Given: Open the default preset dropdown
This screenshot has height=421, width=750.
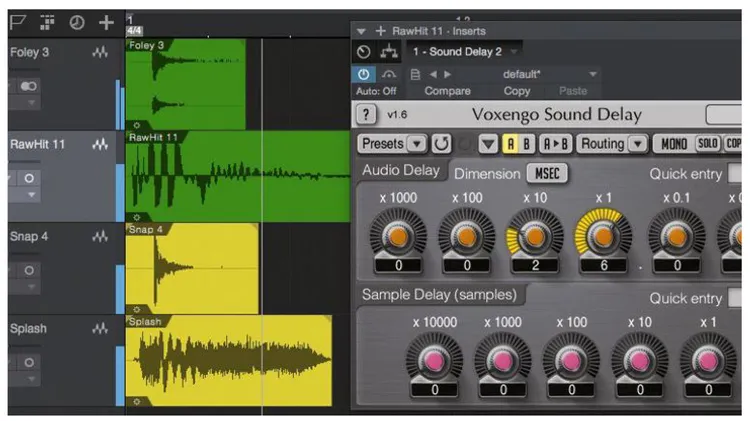Looking at the screenshot, I should (x=593, y=74).
